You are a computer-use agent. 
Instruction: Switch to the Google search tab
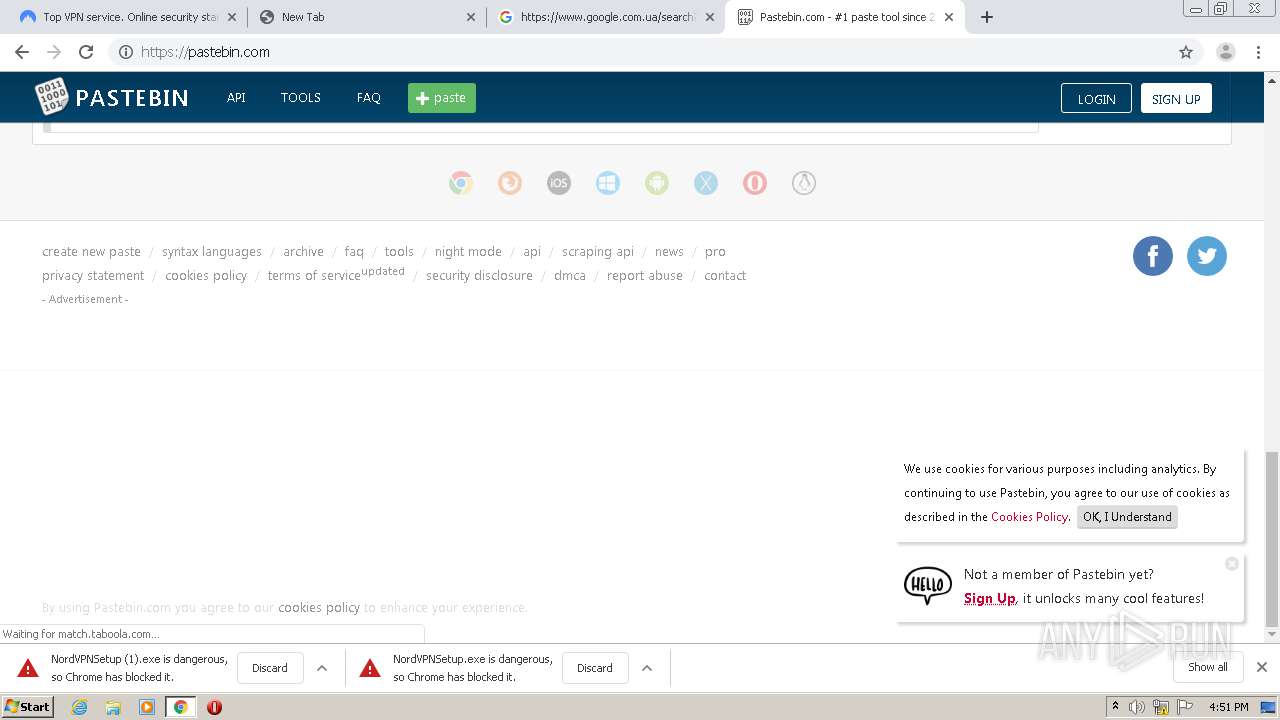[606, 17]
